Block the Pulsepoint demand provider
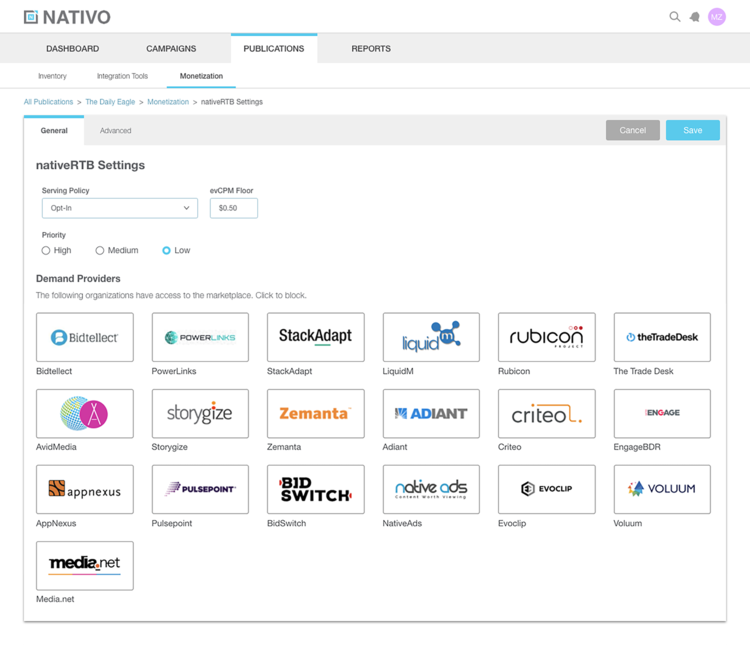This screenshot has height=645, width=750. tap(200, 489)
